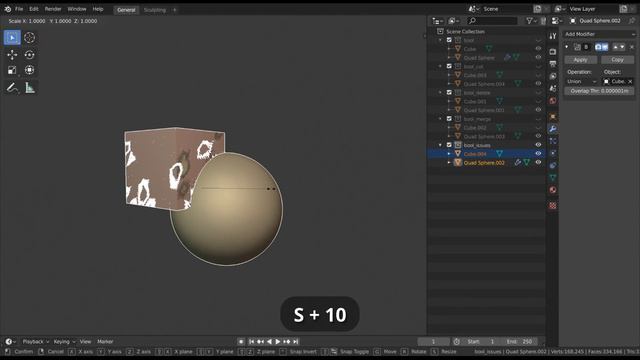Move the modifier up
Image resolution: width=640 pixels, height=360 pixels.
coord(615,47)
